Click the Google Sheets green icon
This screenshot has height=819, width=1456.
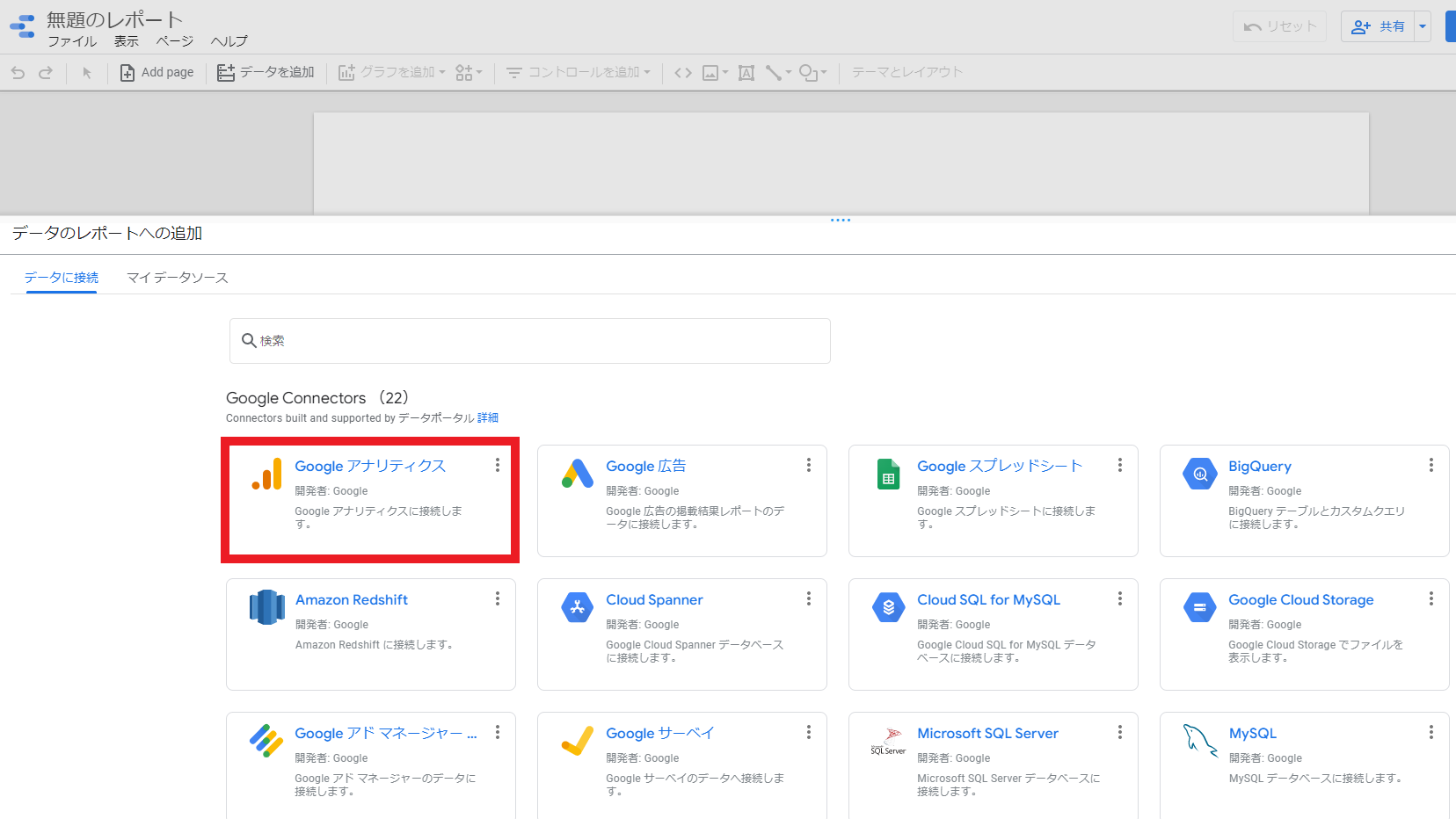(x=889, y=474)
